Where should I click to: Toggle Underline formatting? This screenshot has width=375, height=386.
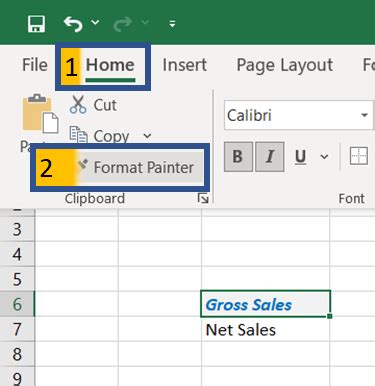(300, 156)
